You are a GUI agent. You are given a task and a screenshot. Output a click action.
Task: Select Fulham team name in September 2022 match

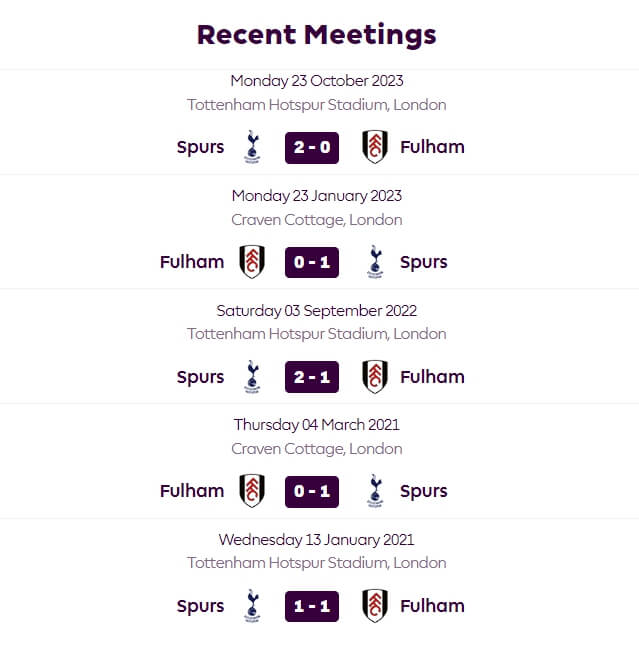point(432,376)
